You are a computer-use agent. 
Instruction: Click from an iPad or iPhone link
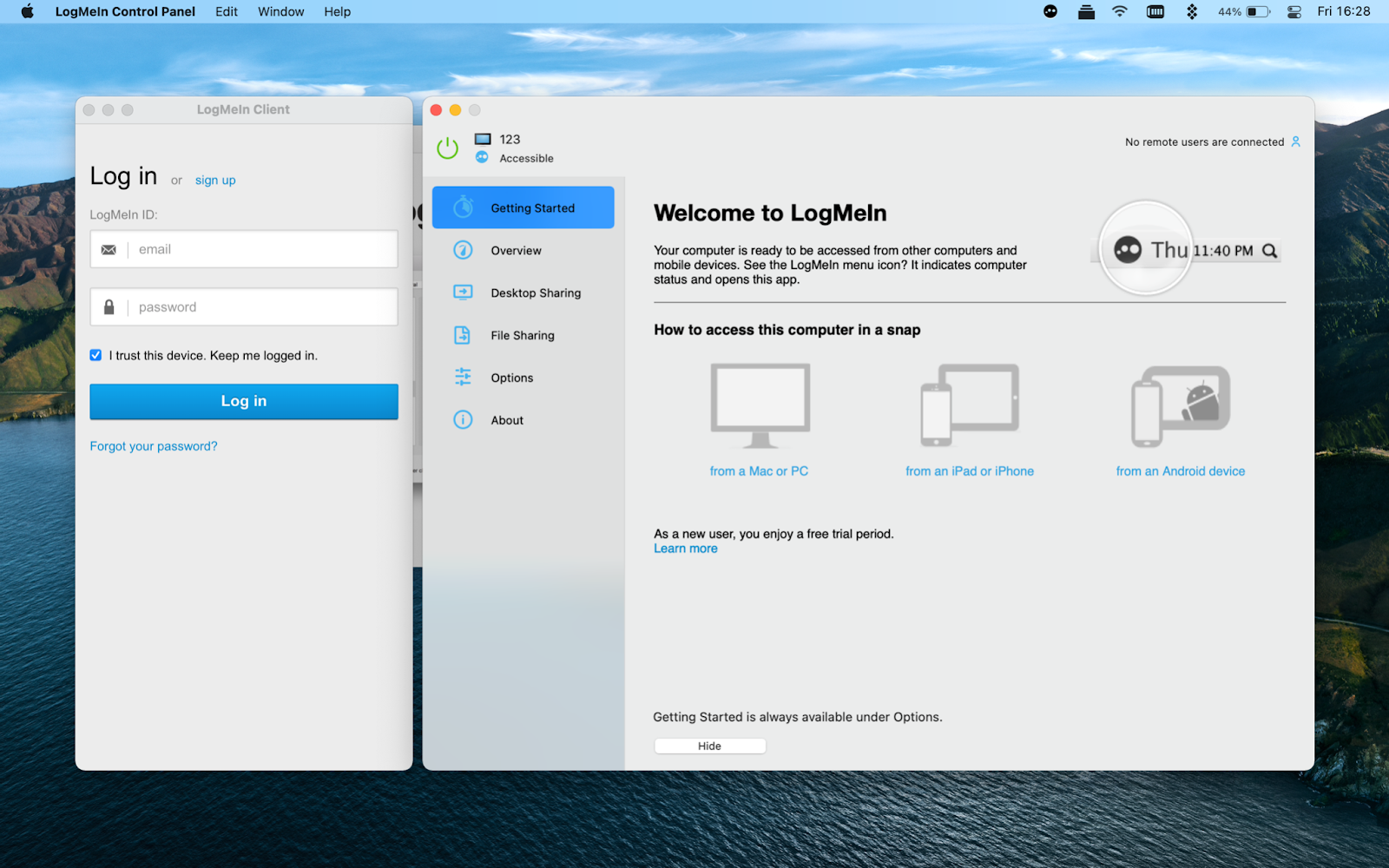[970, 470]
